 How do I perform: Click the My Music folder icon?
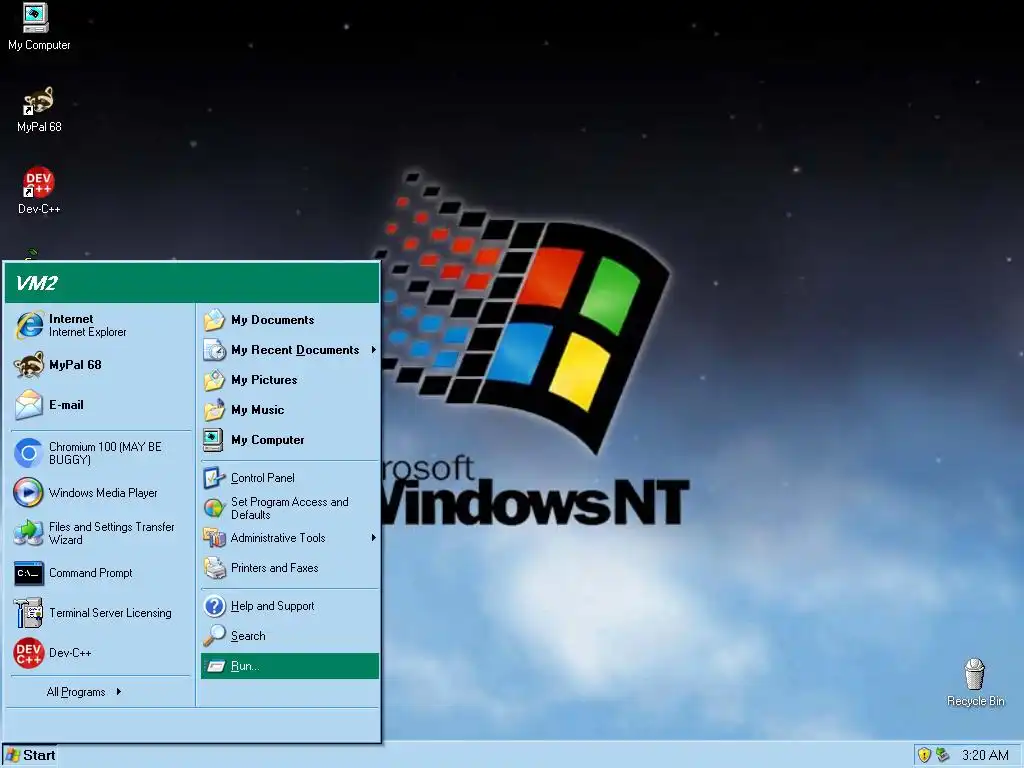pyautogui.click(x=214, y=410)
